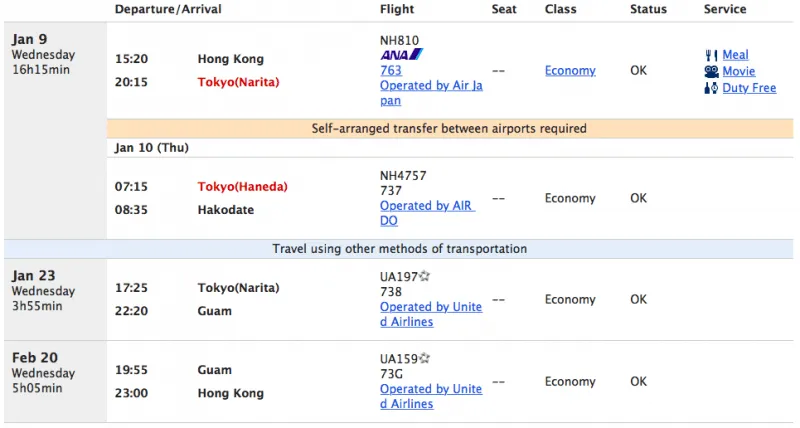
Task: Open the Economy class link for NH810
Action: pyautogui.click(x=570, y=70)
